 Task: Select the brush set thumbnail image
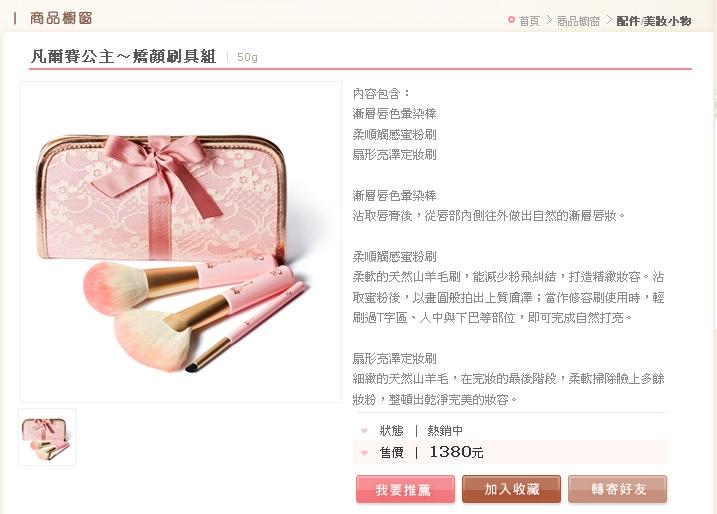(47, 437)
